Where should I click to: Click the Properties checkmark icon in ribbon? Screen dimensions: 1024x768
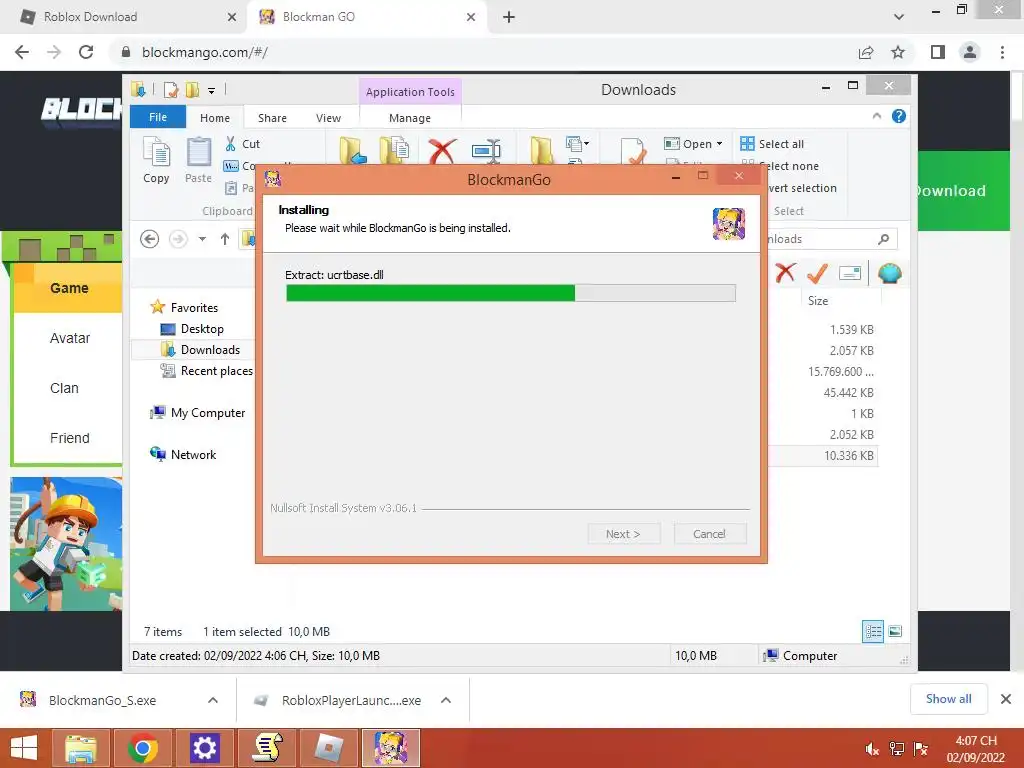coord(633,151)
